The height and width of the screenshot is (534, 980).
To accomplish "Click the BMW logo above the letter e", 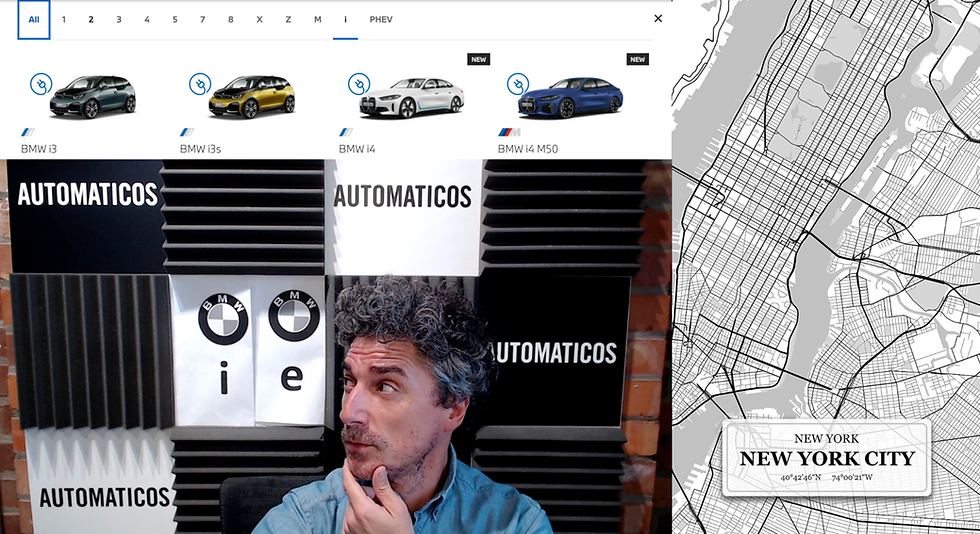I will pyautogui.click(x=294, y=316).
